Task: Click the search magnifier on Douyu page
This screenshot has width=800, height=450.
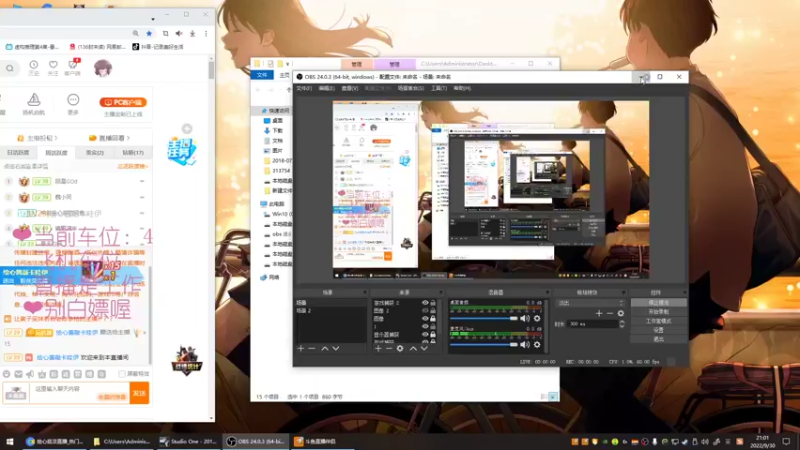Action: (x=10, y=68)
